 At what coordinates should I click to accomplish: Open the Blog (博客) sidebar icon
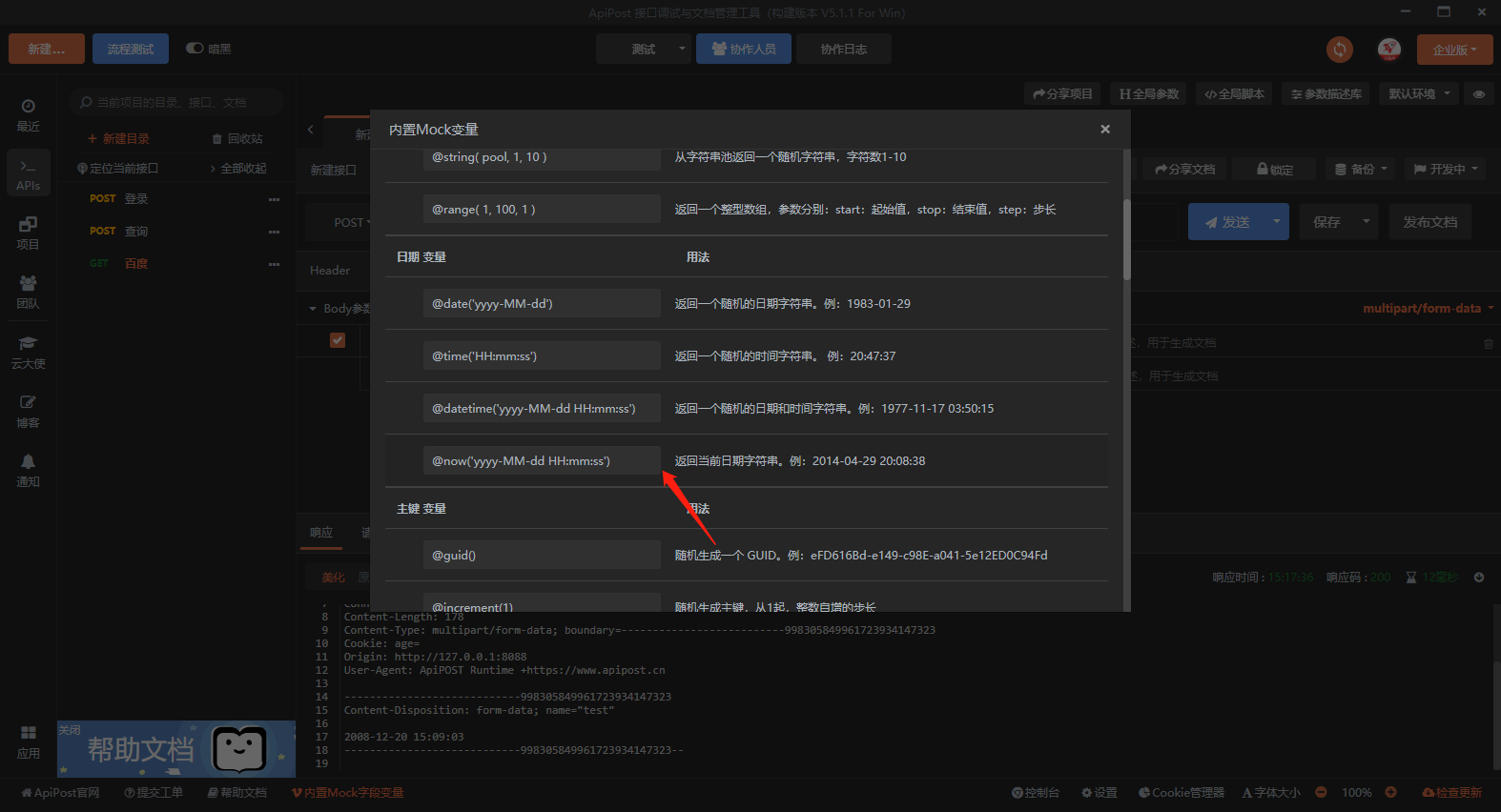pos(28,411)
